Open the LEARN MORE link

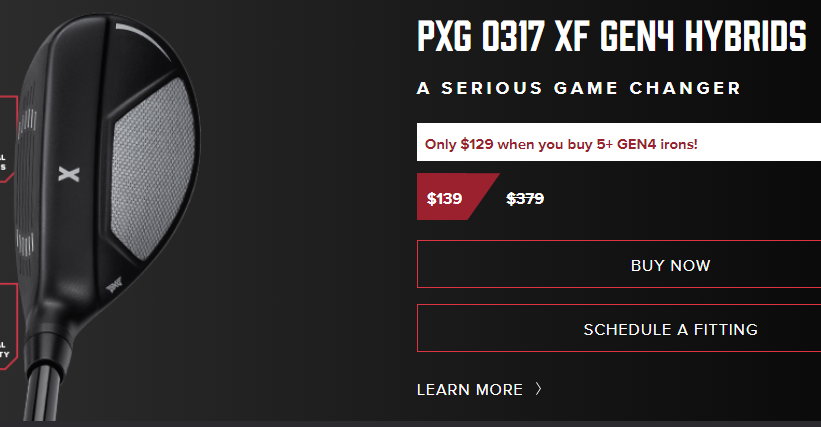click(469, 390)
